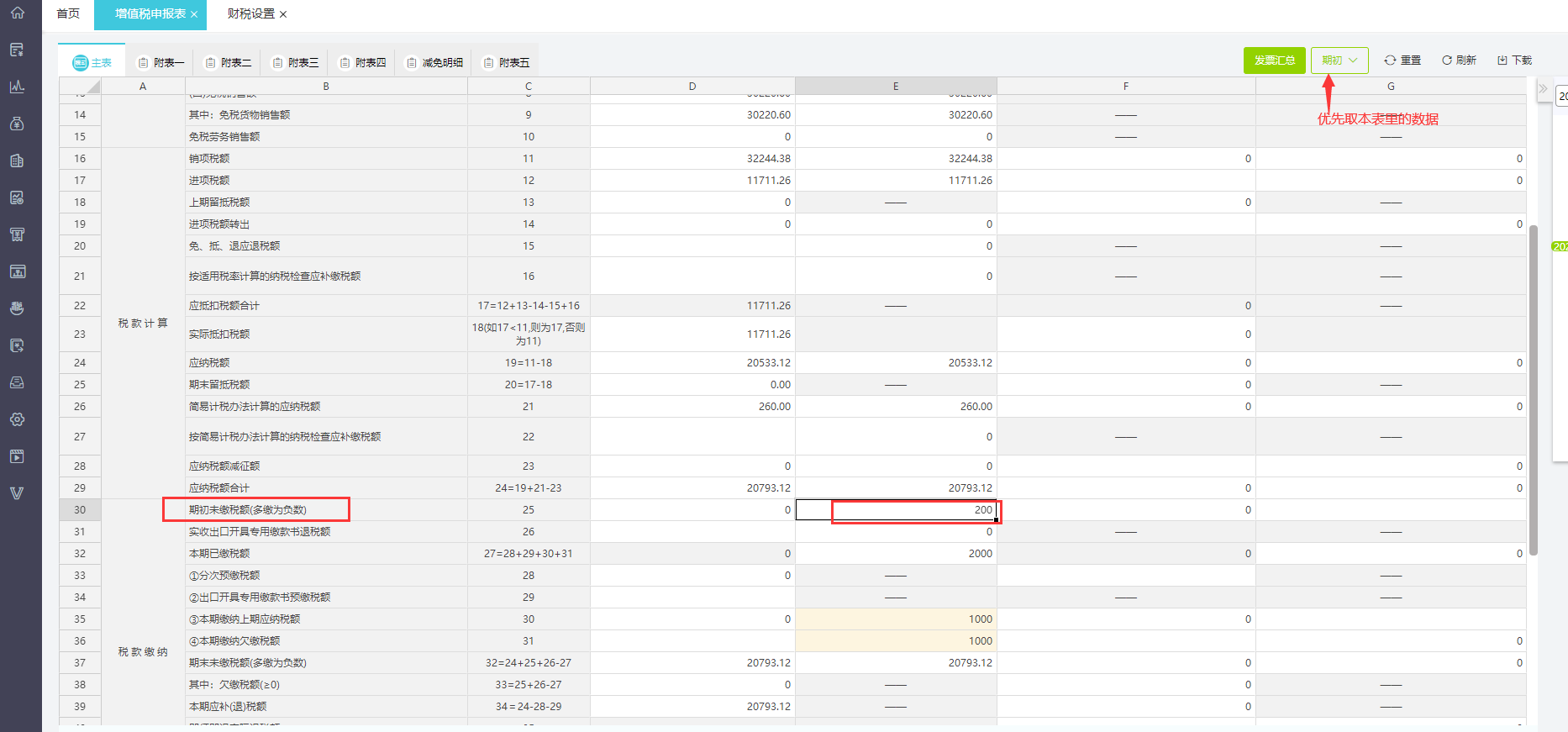Image resolution: width=1568 pixels, height=732 pixels.
Task: Open the 减免明细 sheet tab
Action: [x=434, y=63]
